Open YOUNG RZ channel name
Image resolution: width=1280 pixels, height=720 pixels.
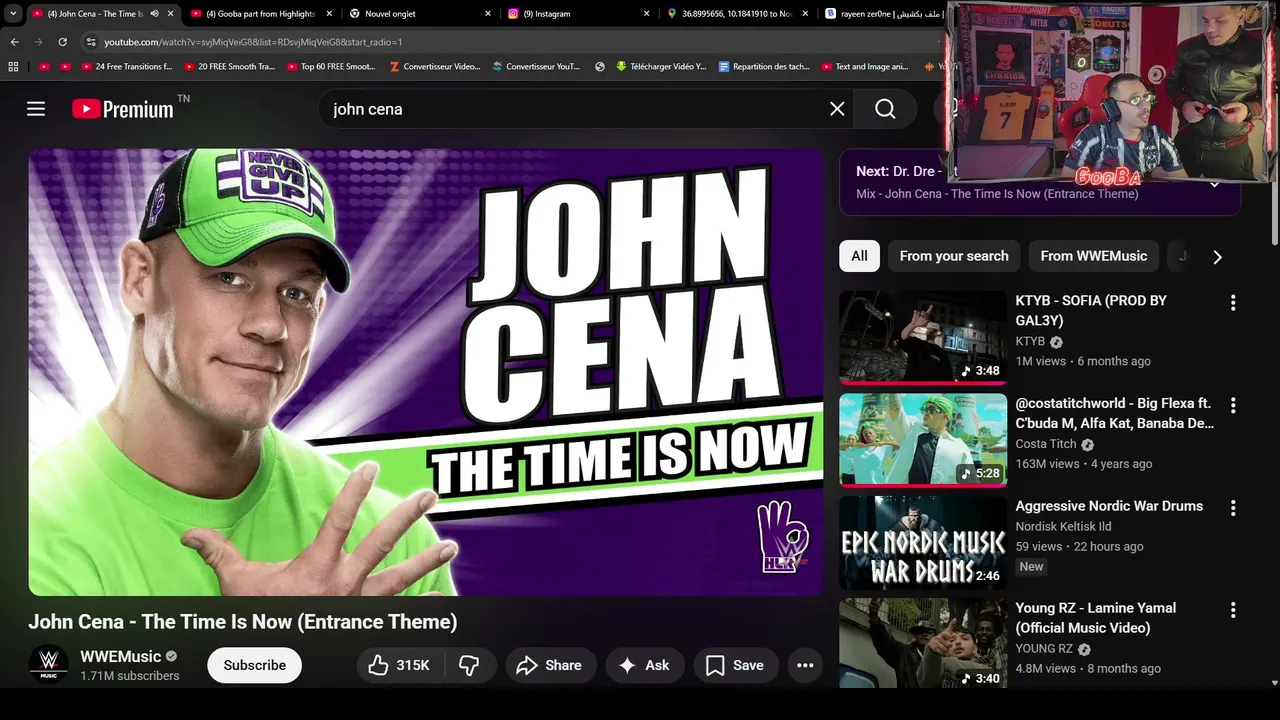(x=1044, y=648)
